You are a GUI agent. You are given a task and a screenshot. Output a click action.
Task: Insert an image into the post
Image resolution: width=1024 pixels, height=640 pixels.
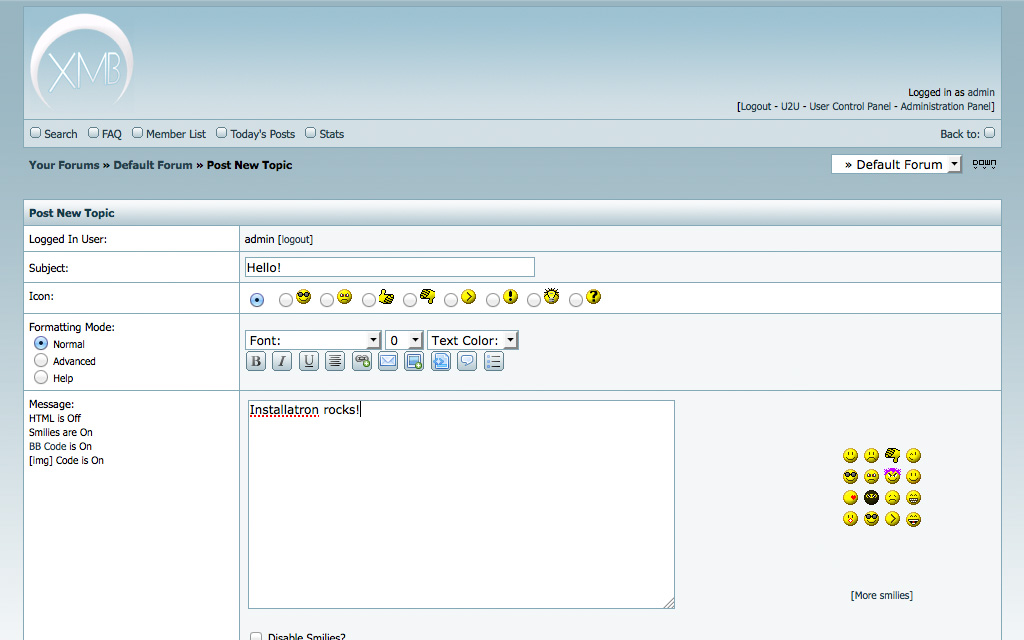coord(414,361)
